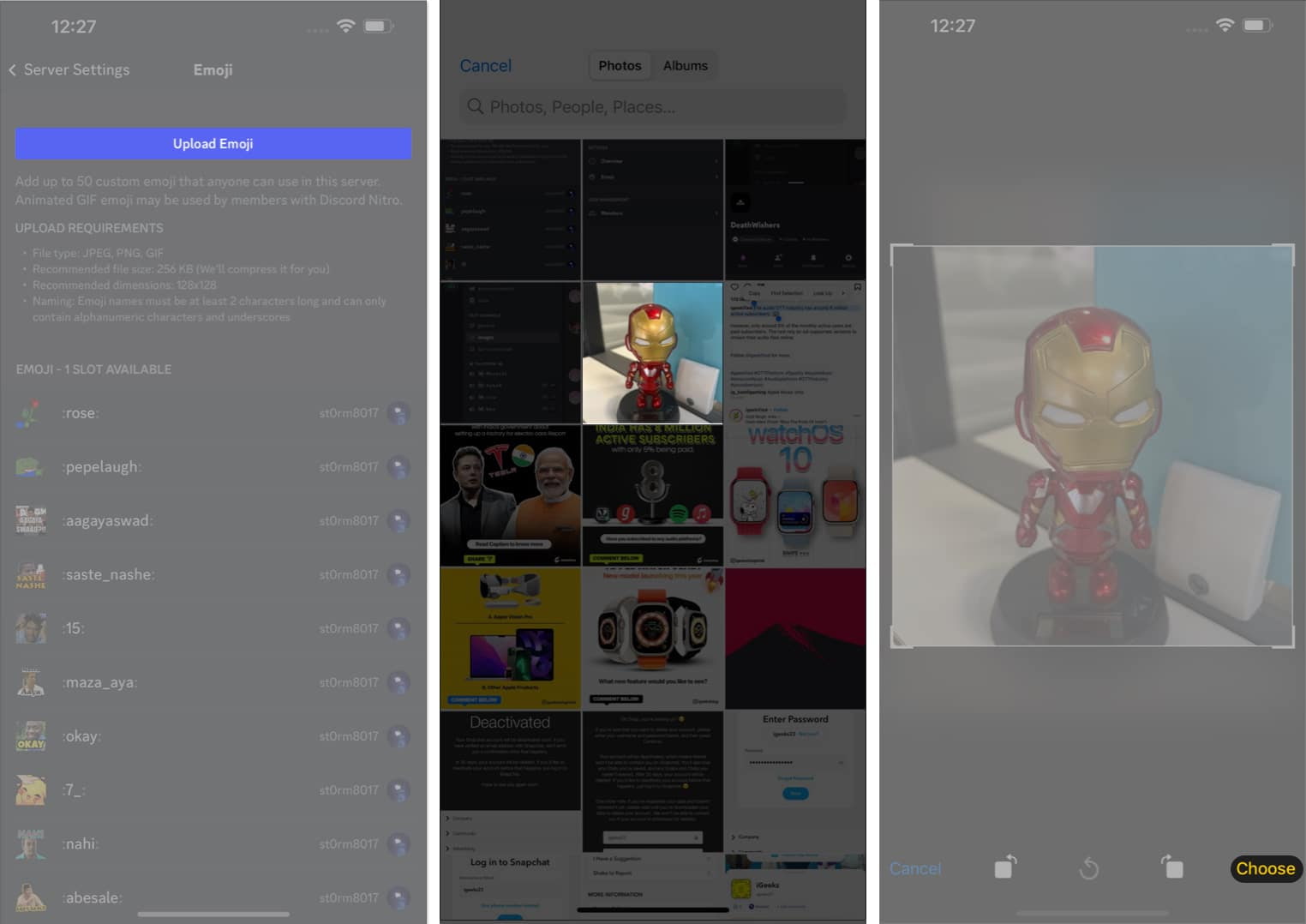Image resolution: width=1306 pixels, height=924 pixels.
Task: Select the :aagayaswad: emoji entry
Action: 213,521
